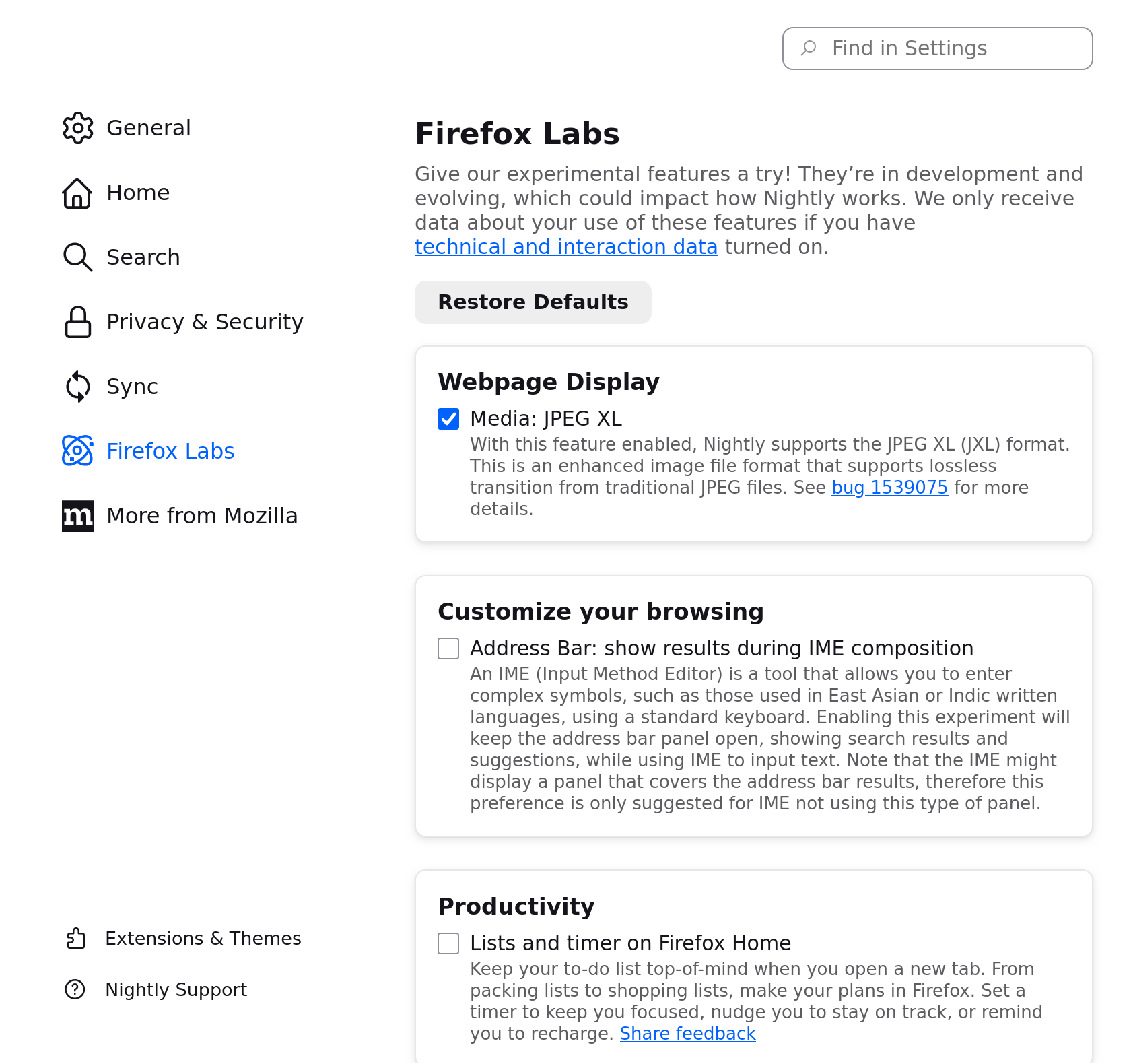1131x1064 pixels.
Task: Open the technical and interaction data link
Action: (566, 246)
